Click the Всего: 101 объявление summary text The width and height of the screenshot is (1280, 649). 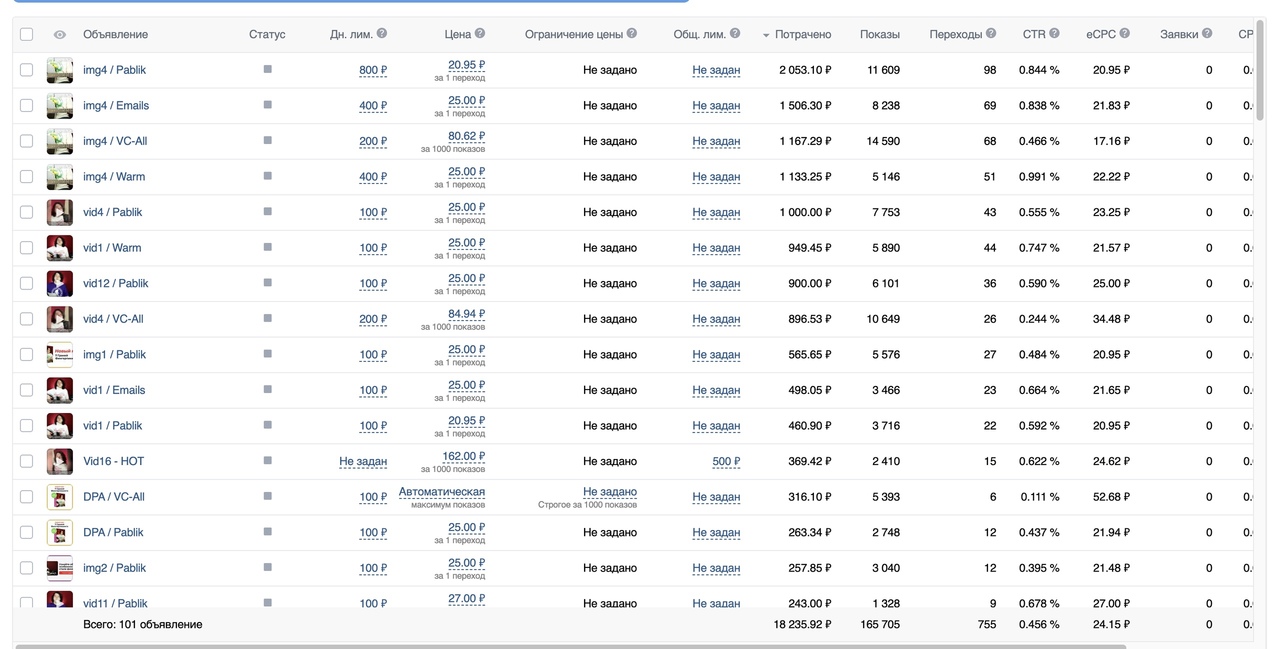point(143,624)
